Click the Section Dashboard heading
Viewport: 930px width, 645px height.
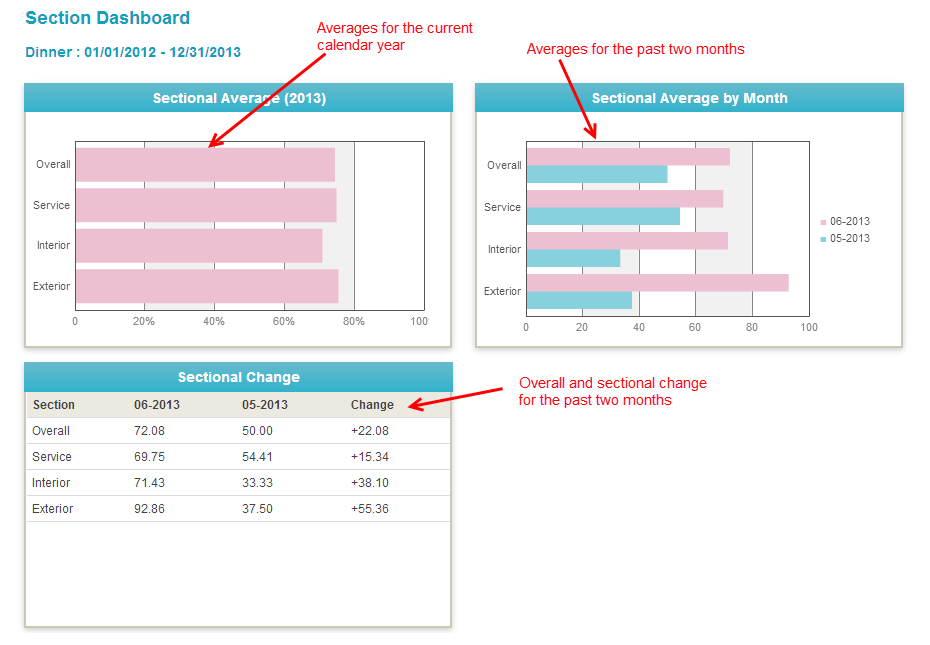pyautogui.click(x=107, y=18)
